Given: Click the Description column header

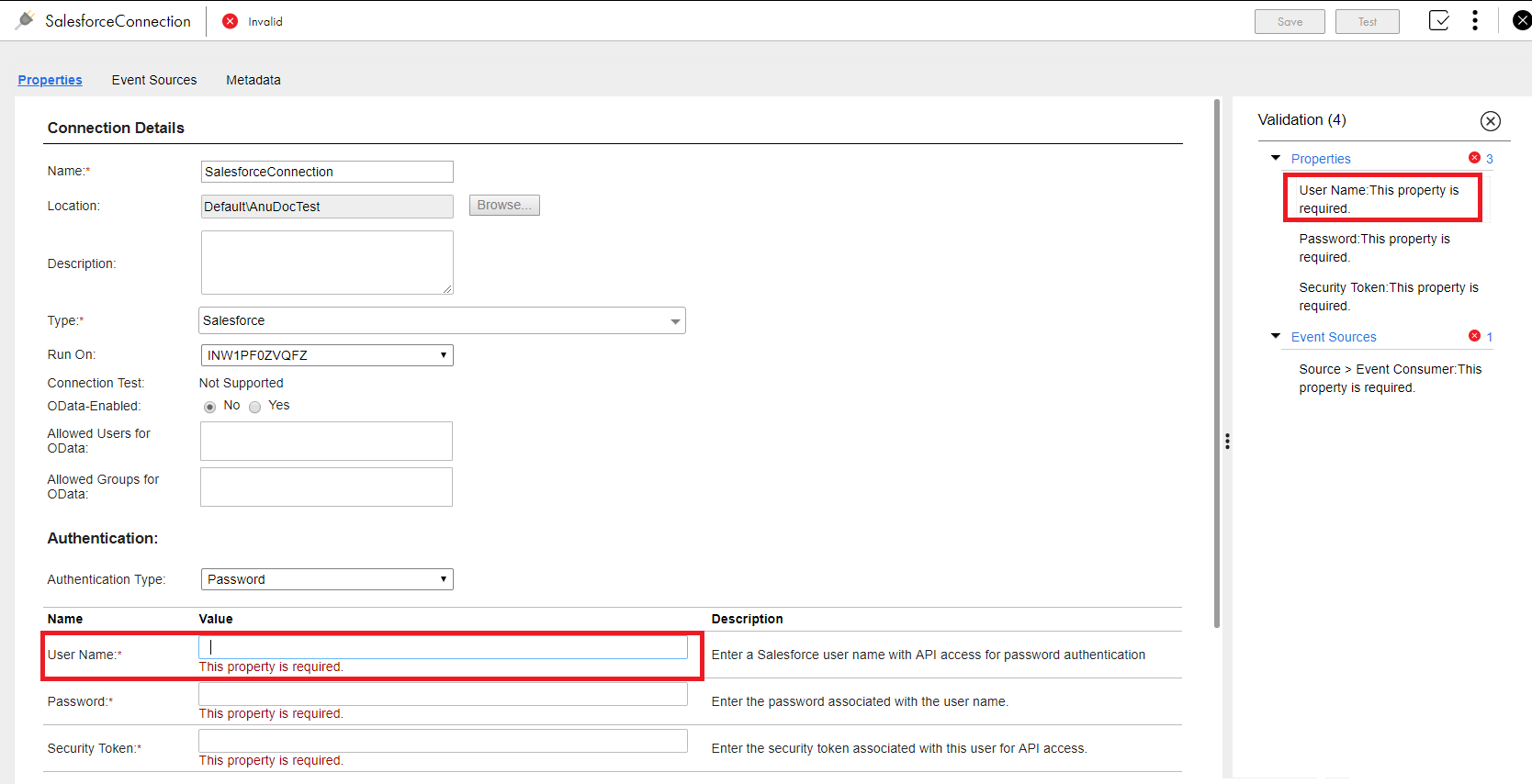Looking at the screenshot, I should coord(747,619).
